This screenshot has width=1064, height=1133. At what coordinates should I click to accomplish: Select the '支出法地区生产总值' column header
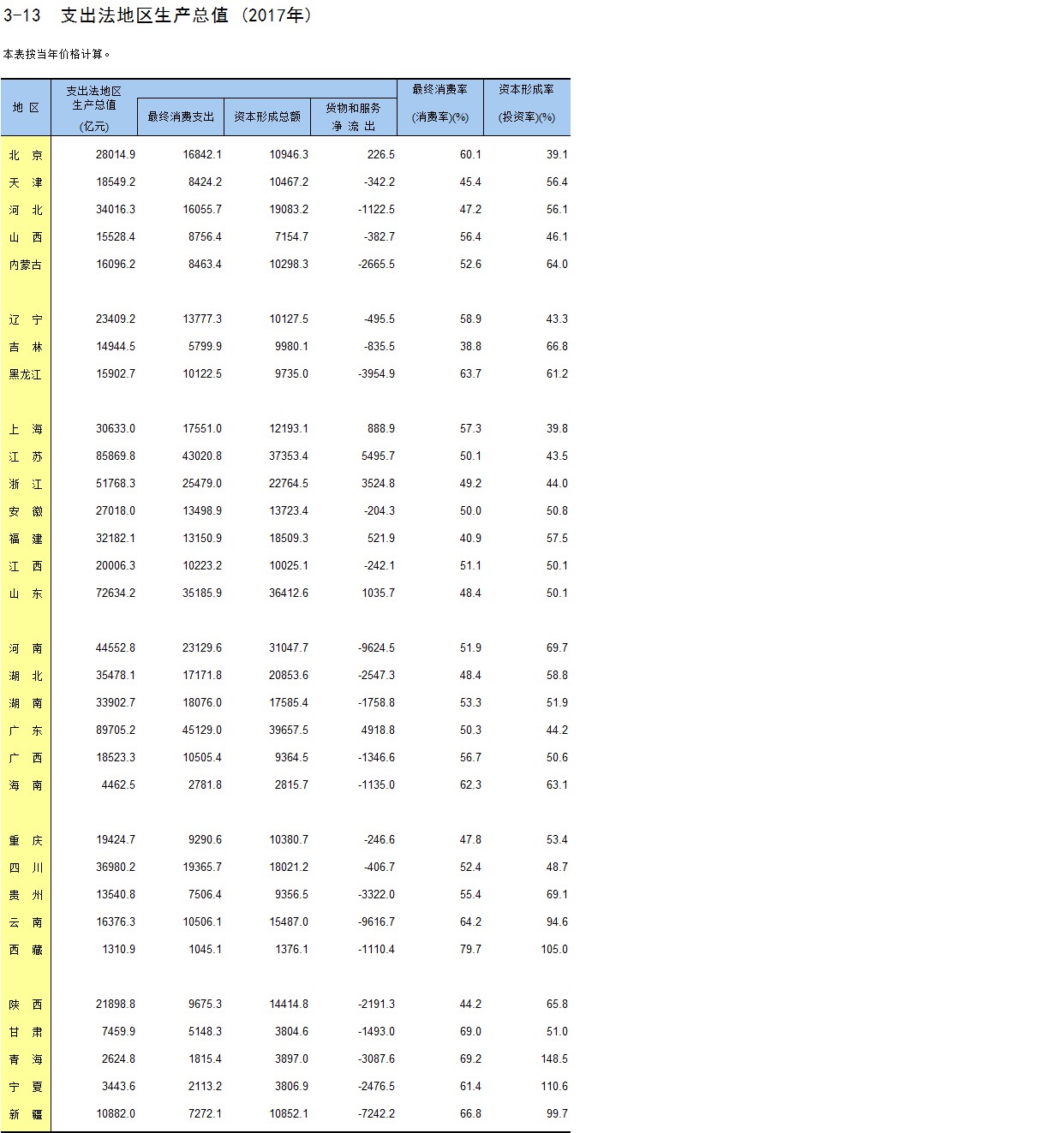94,108
